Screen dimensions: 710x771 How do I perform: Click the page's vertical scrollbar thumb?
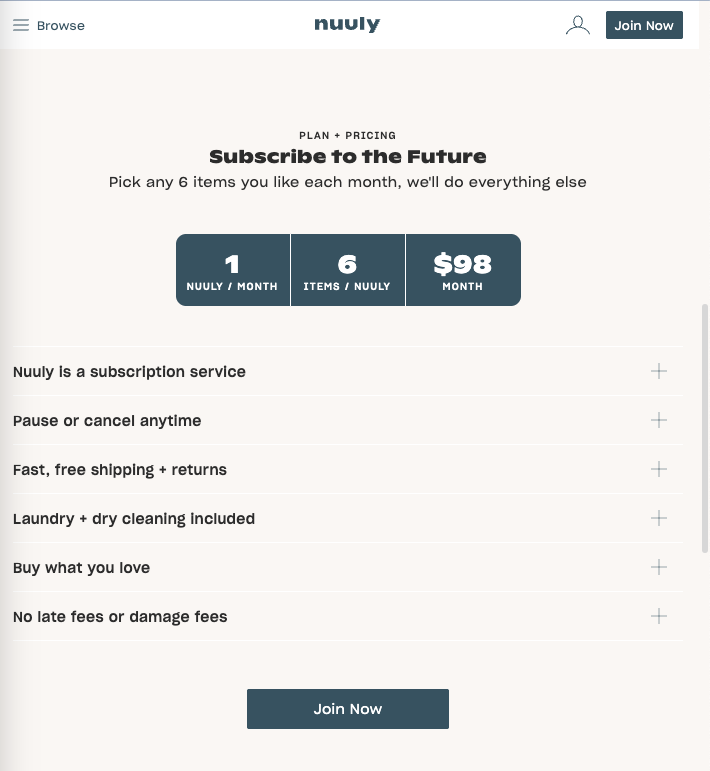[705, 429]
